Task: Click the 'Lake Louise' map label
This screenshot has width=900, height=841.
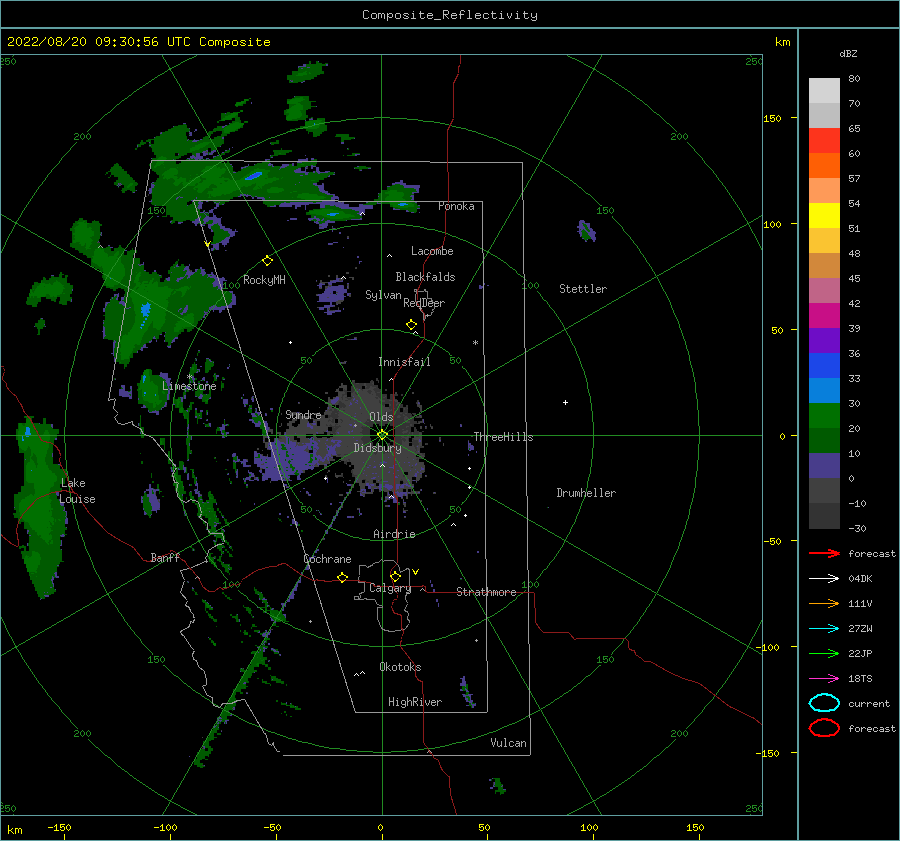Action: click(x=77, y=491)
